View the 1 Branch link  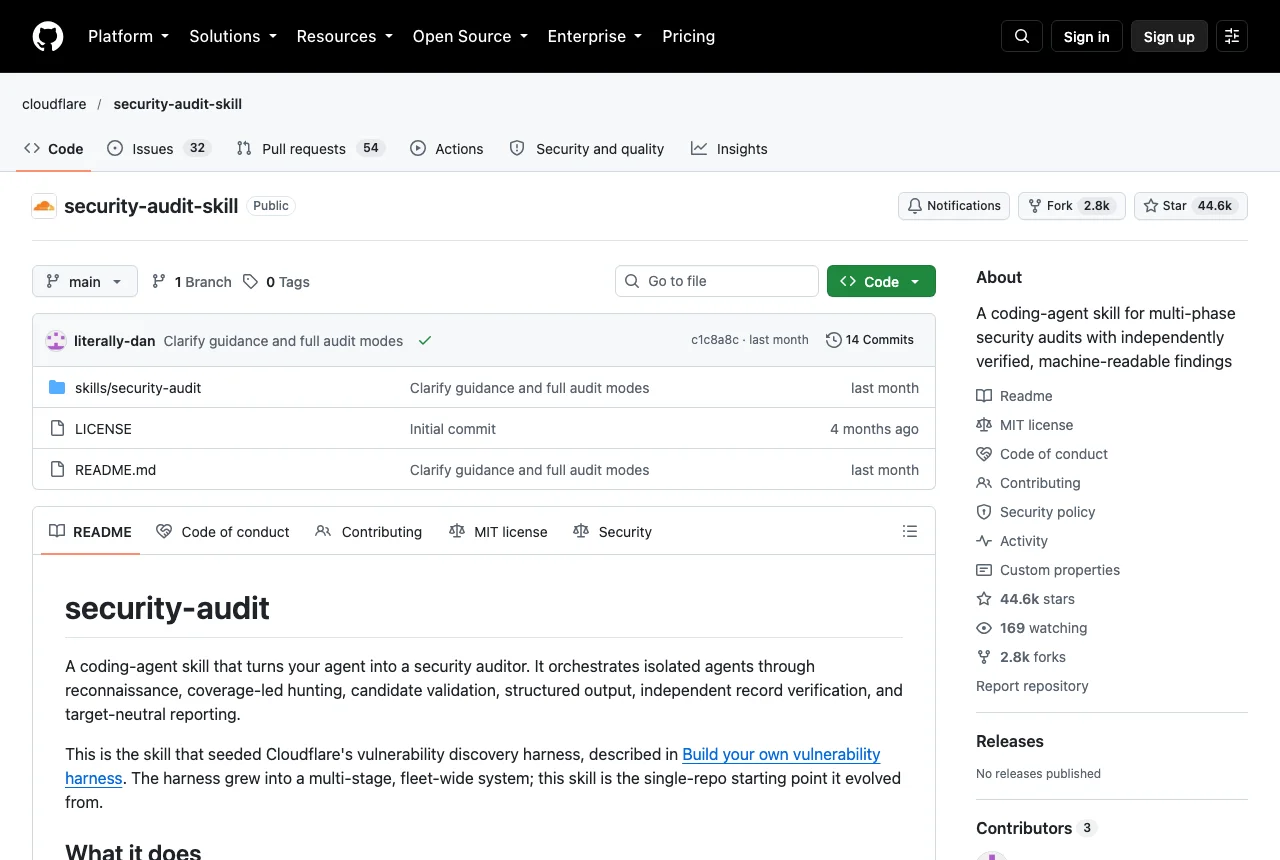(x=192, y=282)
